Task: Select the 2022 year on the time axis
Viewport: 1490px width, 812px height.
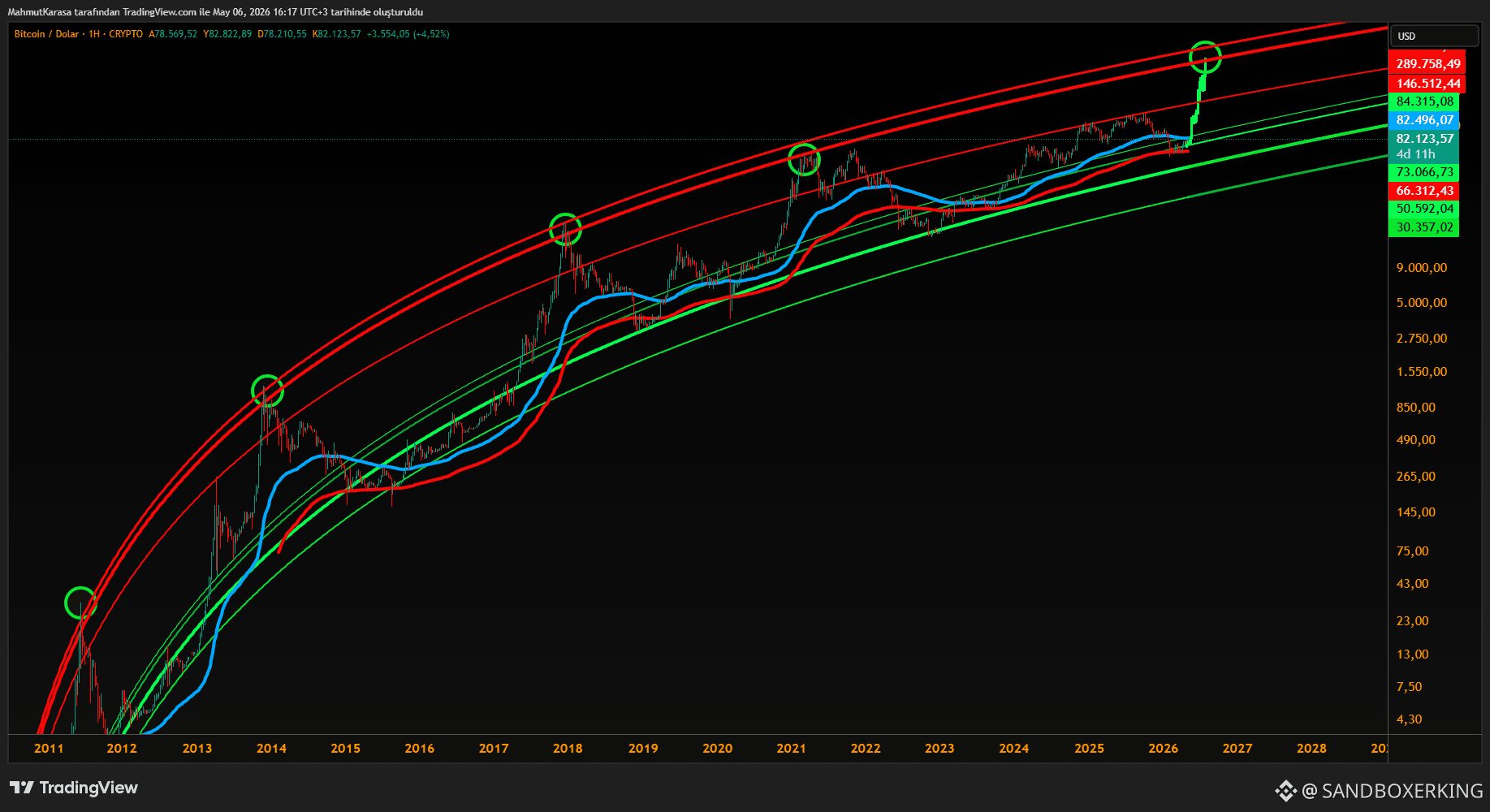Action: pos(866,749)
